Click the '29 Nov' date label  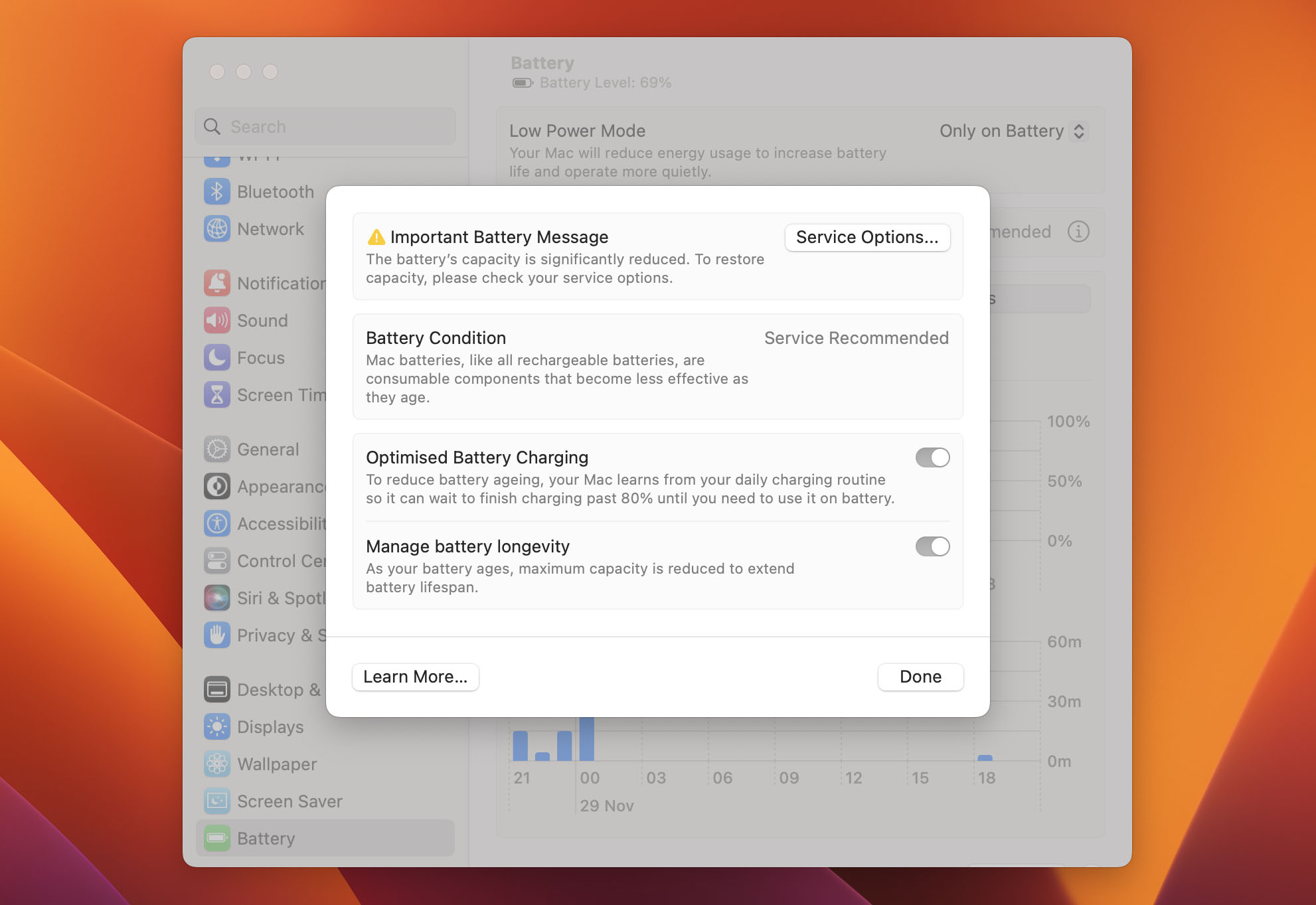click(607, 806)
